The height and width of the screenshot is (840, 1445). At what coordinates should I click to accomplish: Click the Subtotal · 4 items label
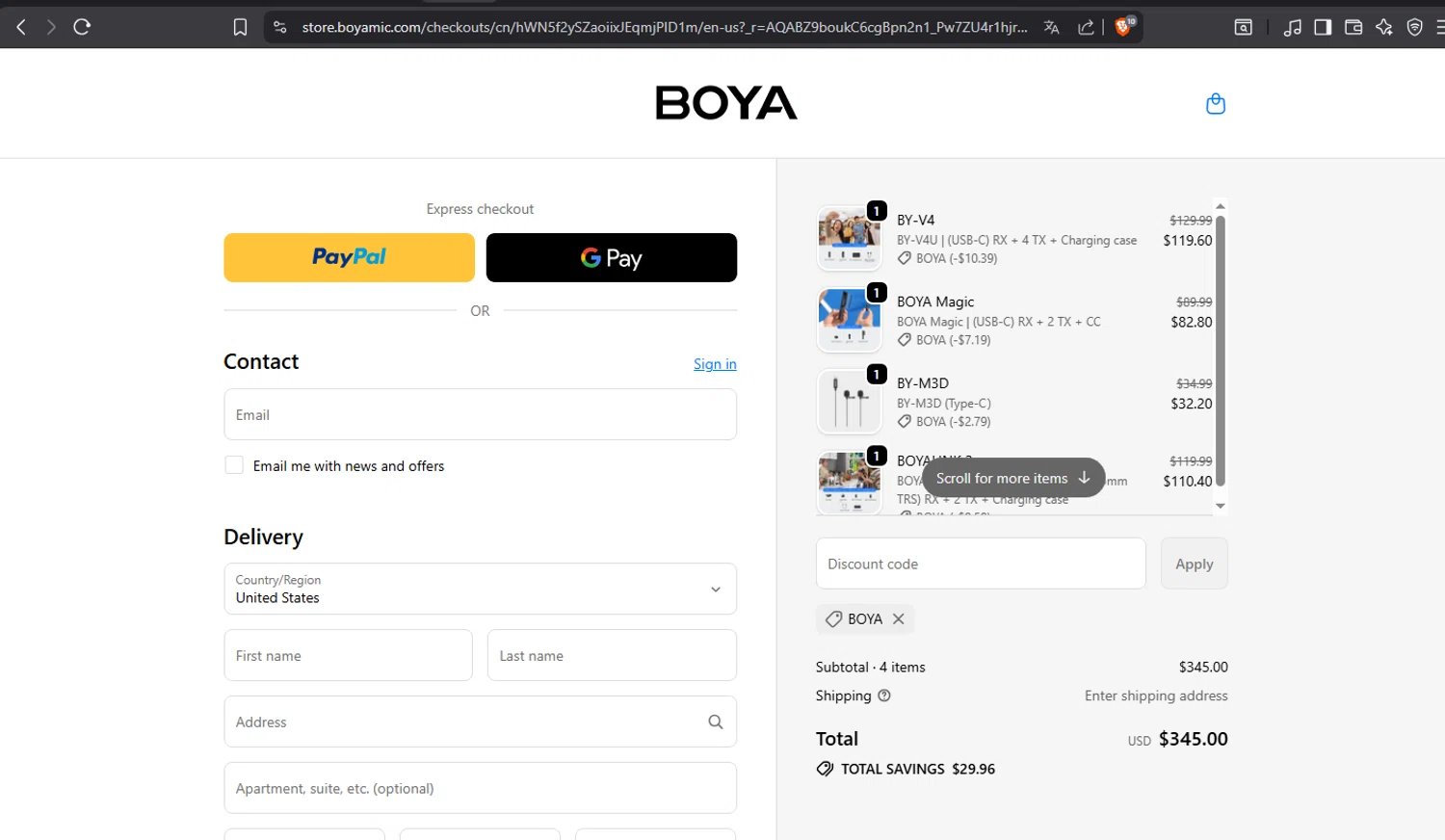click(x=871, y=667)
